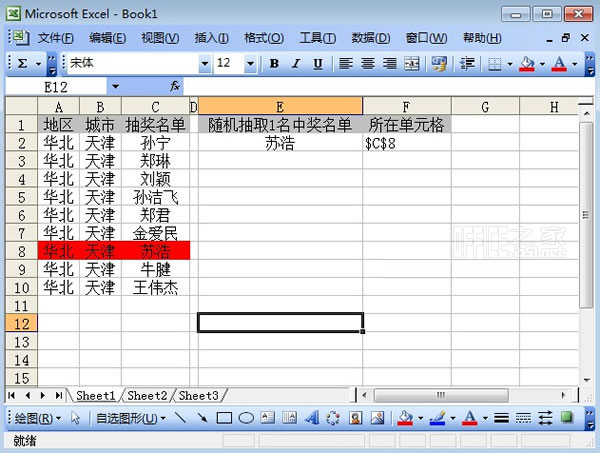The width and height of the screenshot is (600, 453).
Task: Toggle italic formatting
Action: click(296, 63)
